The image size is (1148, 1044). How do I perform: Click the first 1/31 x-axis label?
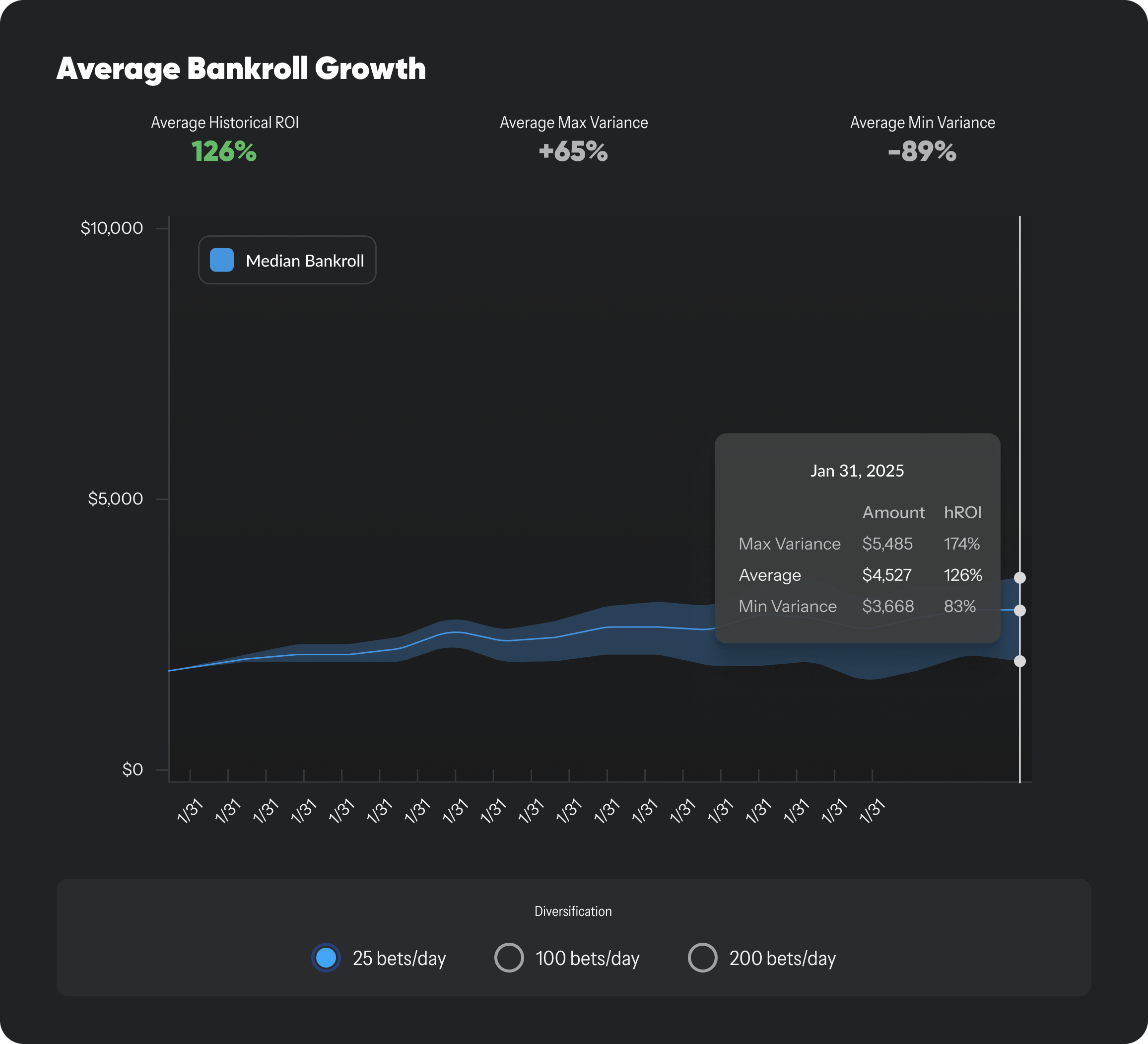click(x=189, y=811)
